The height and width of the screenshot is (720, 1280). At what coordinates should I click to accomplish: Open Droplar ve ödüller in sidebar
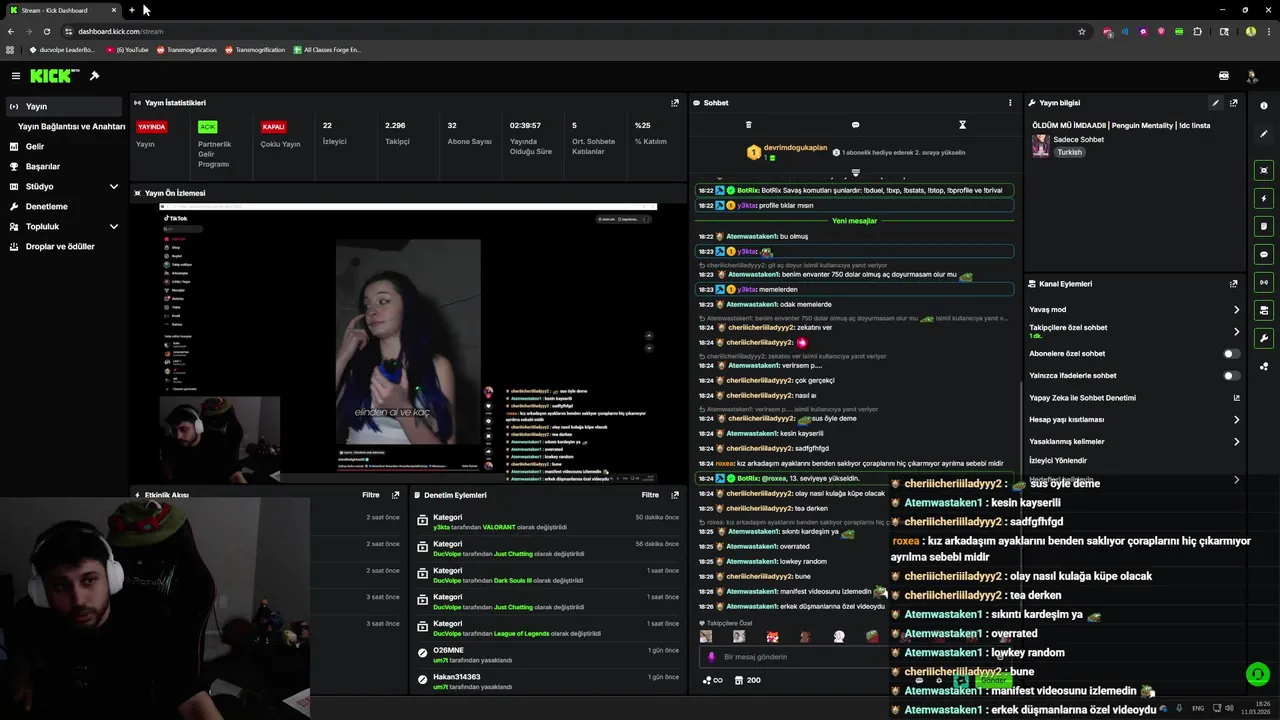point(62,247)
